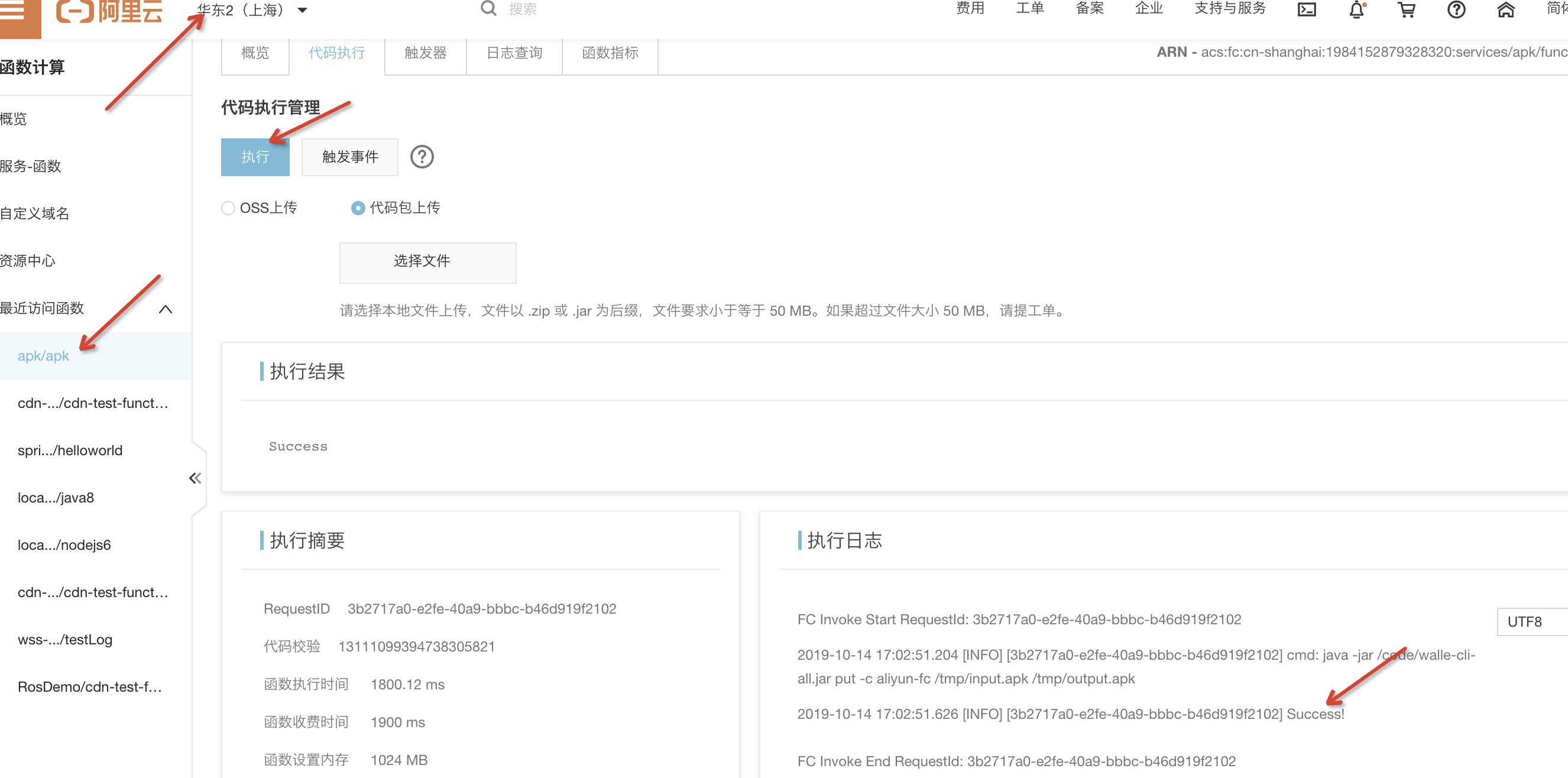This screenshot has height=778, width=1568.
Task: Open the Cloud Shell terminal icon
Action: tap(1306, 9)
